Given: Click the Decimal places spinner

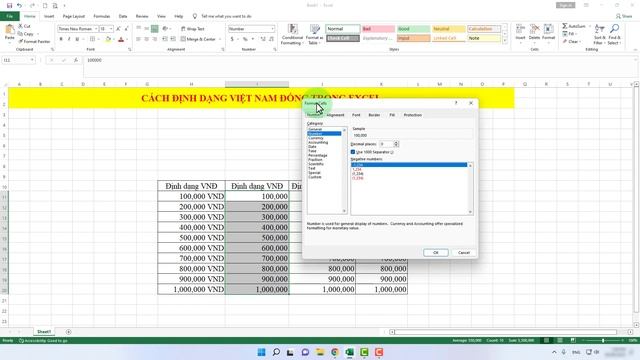Looking at the screenshot, I should tap(396, 144).
